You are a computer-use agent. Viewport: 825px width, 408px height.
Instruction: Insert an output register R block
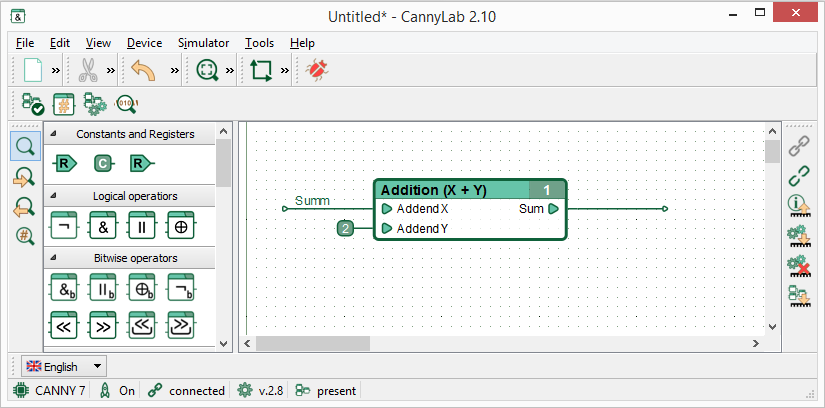tap(142, 164)
